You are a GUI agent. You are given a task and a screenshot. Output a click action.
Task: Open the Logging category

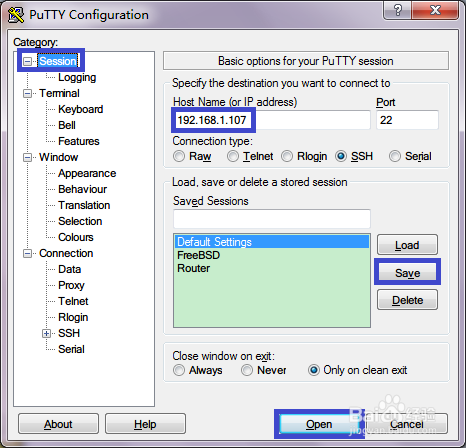77,77
